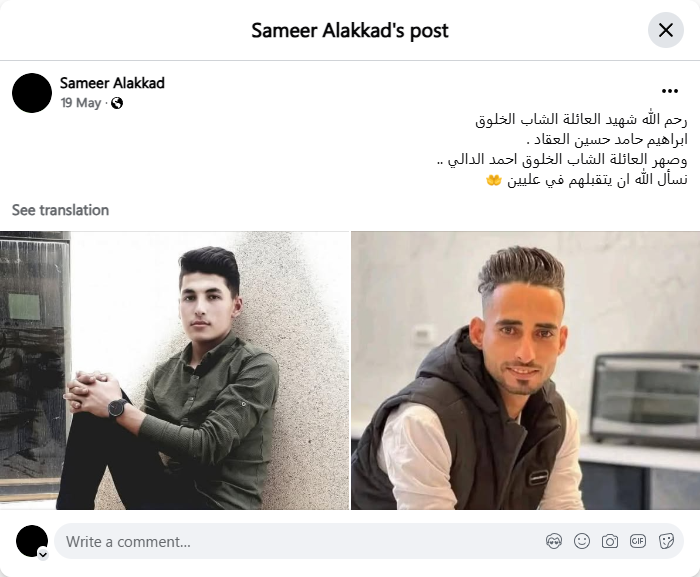Attach a photo with the camera icon
The width and height of the screenshot is (700, 577).
click(609, 541)
